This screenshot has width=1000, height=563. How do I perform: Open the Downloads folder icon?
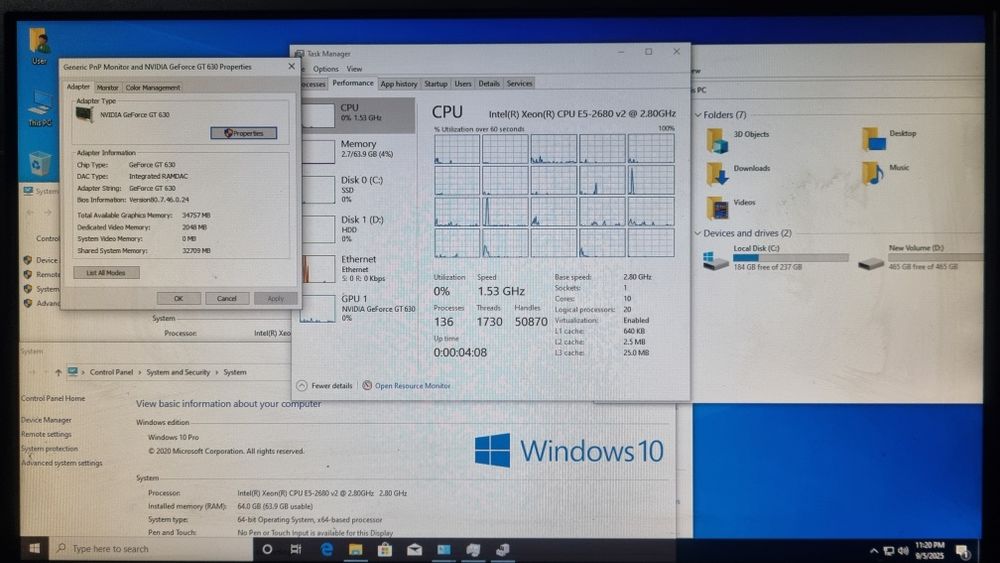pyautogui.click(x=717, y=174)
